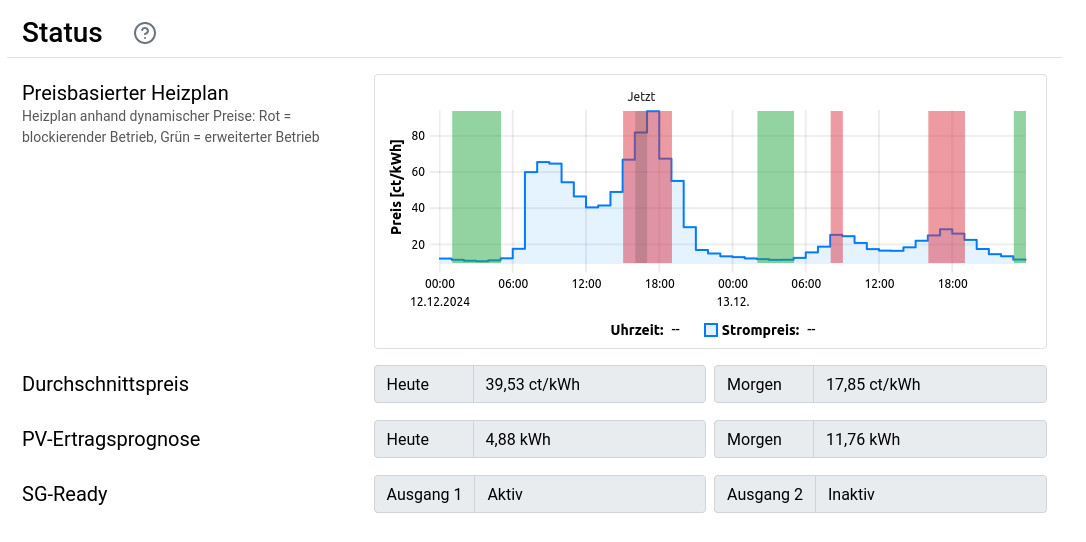Click the 12.12.2024 date label on x-axis
The width and height of the screenshot is (1086, 542).
(x=440, y=300)
